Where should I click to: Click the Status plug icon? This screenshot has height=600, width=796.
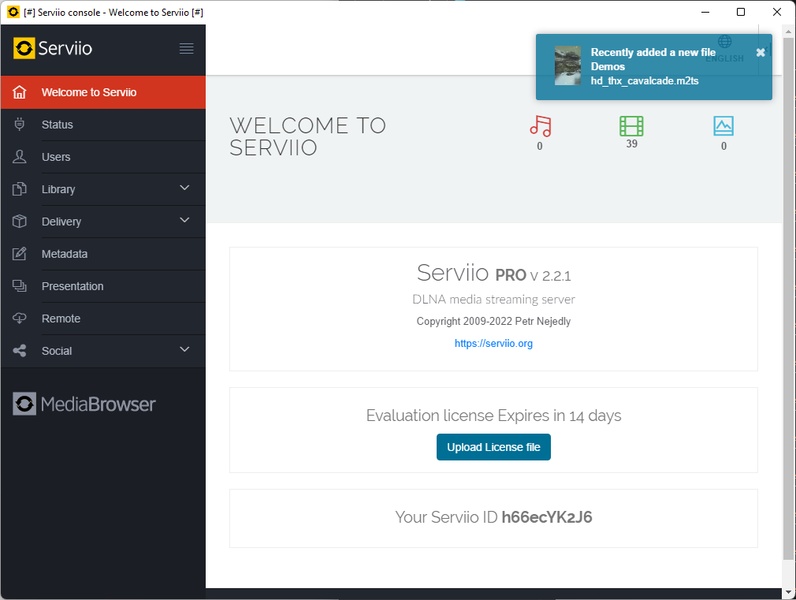[20, 125]
